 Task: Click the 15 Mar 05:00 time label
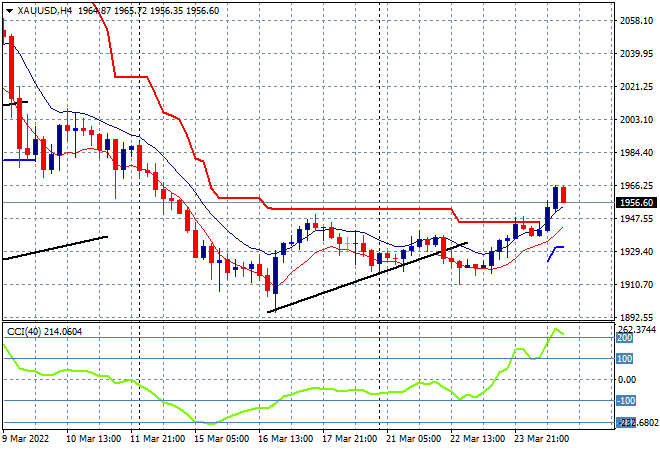pyautogui.click(x=221, y=439)
